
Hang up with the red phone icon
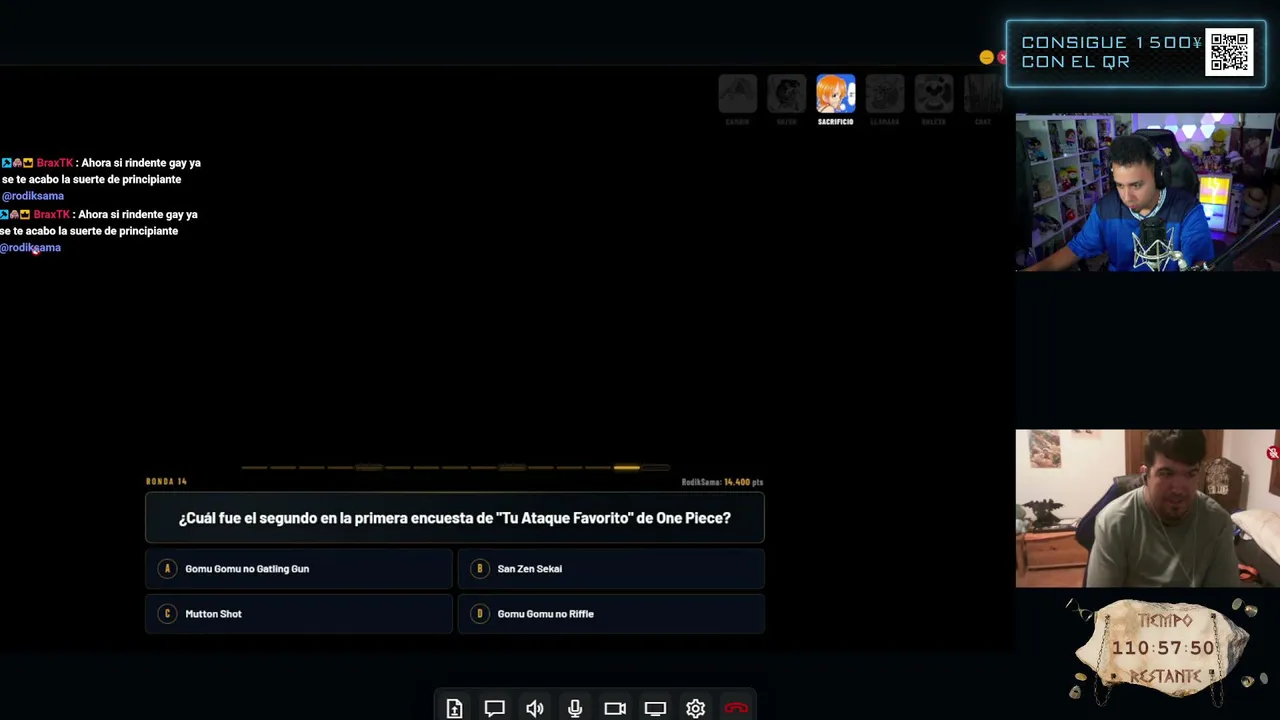[736, 708]
